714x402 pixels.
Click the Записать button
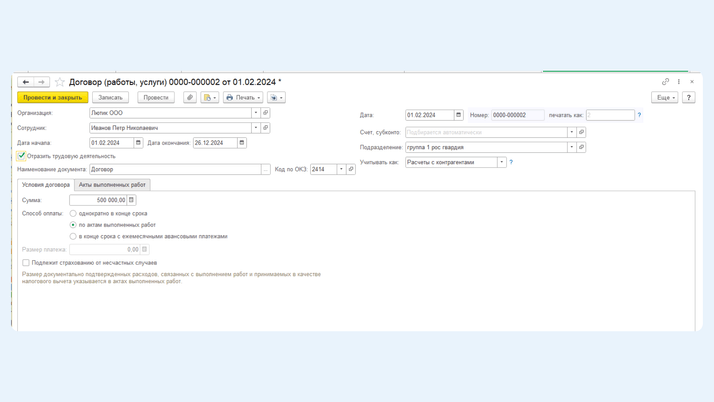tap(110, 97)
